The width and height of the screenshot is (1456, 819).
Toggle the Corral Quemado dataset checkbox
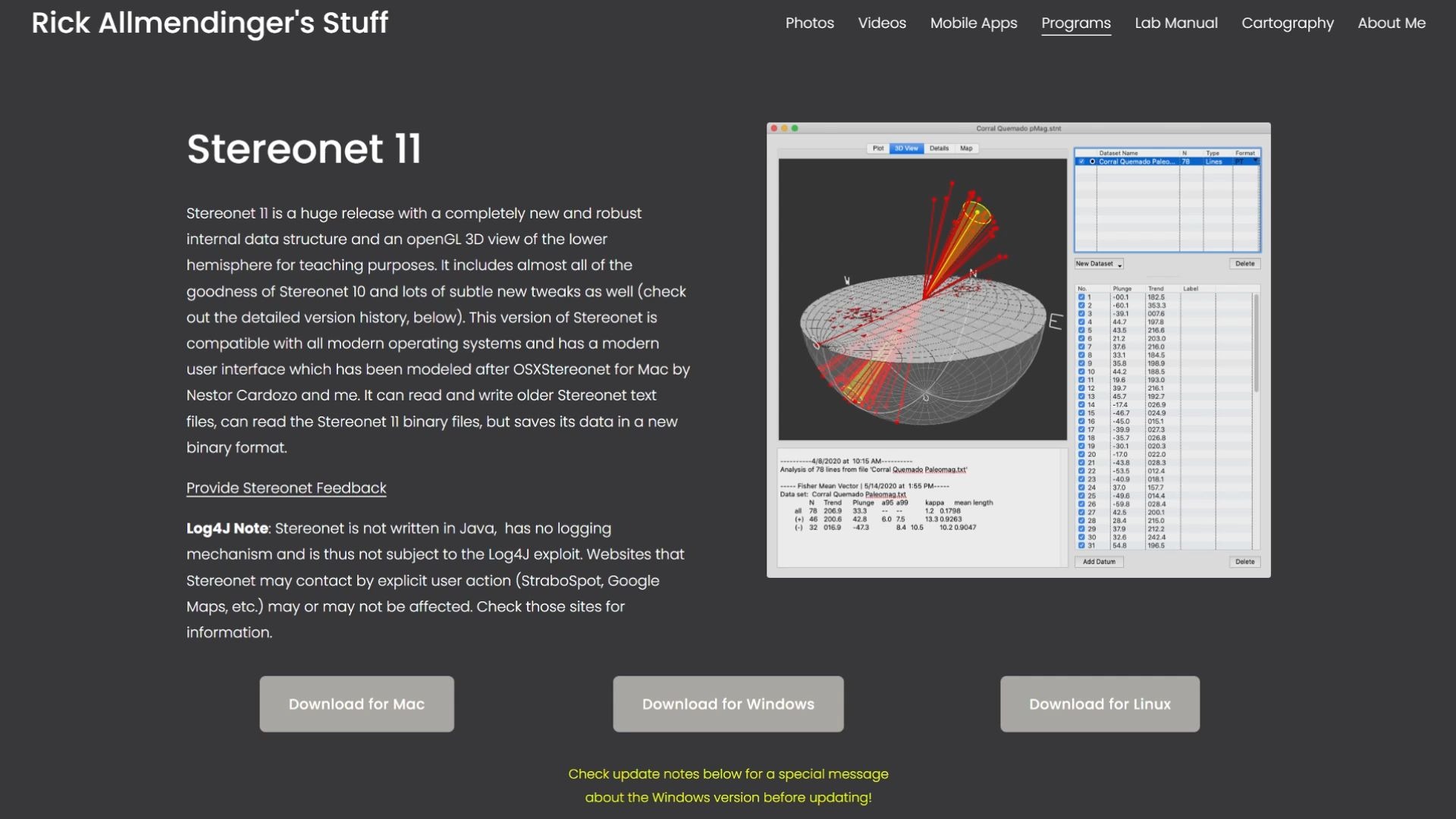click(1081, 162)
